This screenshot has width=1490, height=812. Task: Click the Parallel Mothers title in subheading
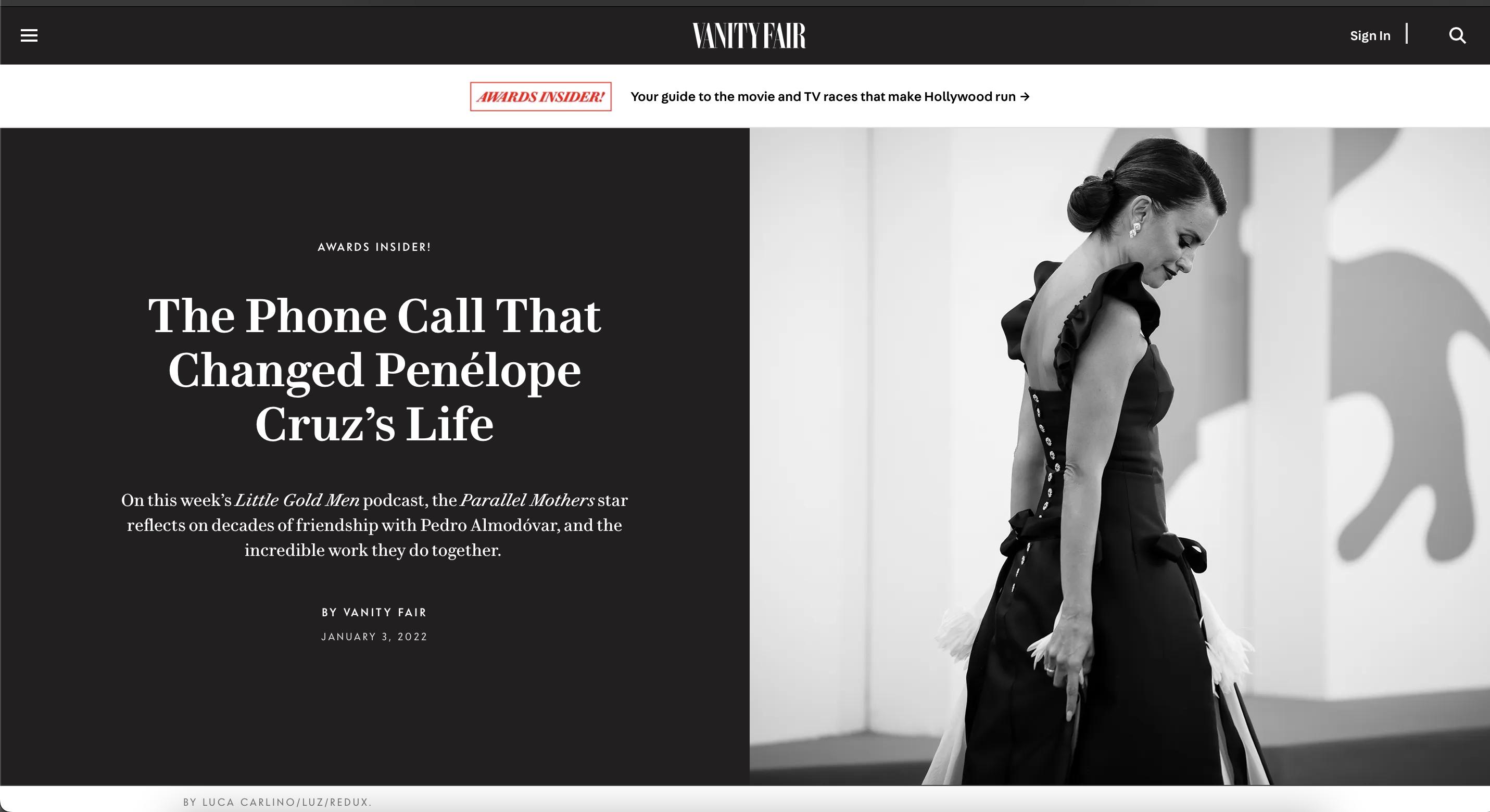527,500
